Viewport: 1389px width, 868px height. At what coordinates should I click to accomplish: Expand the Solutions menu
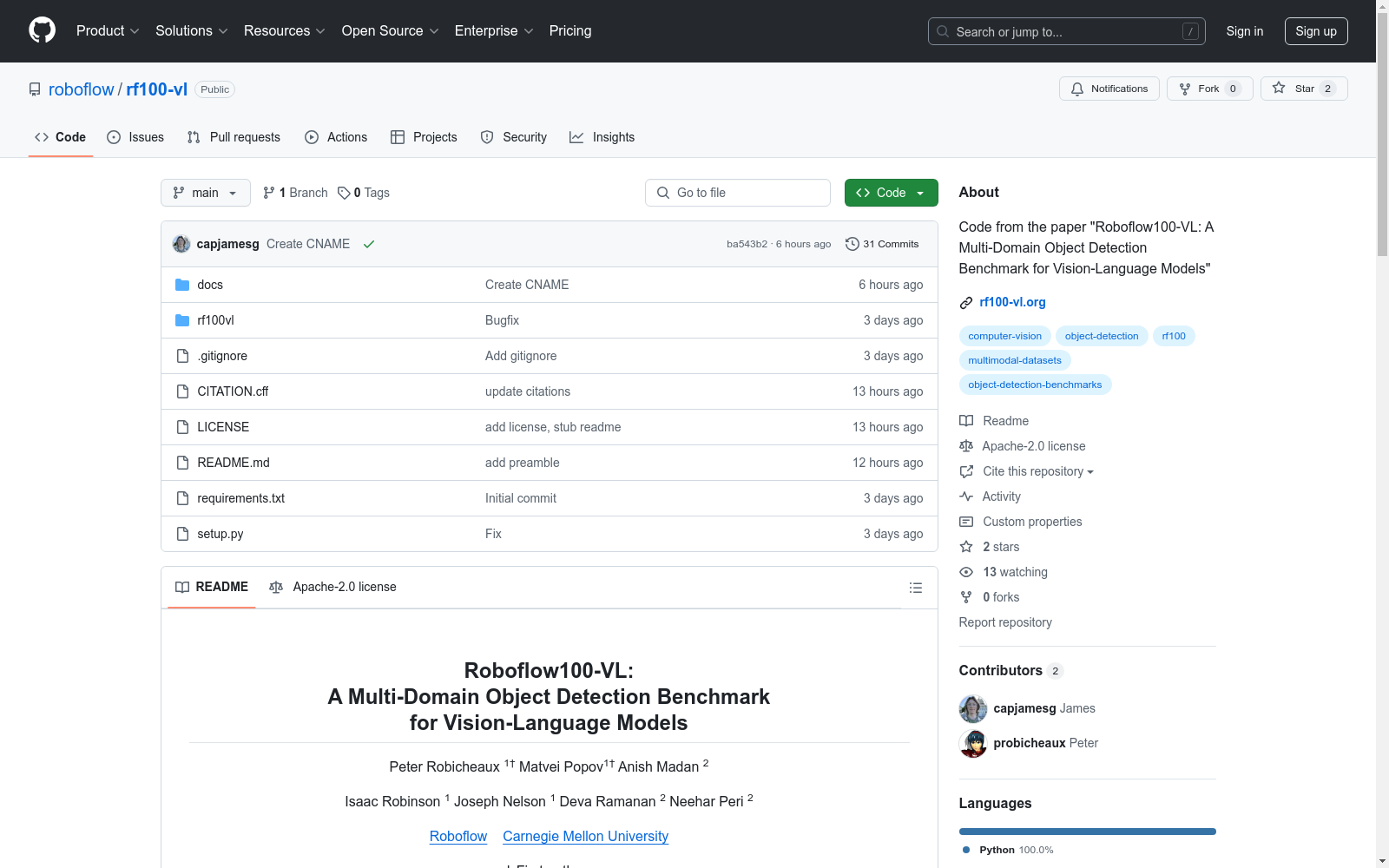pyautogui.click(x=192, y=31)
